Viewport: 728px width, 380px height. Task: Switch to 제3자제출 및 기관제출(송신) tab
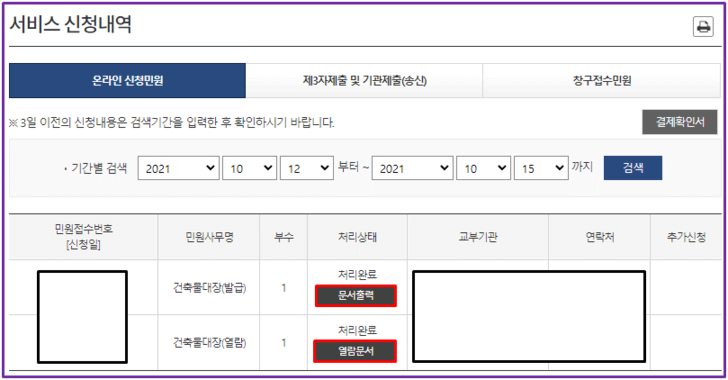[364, 80]
